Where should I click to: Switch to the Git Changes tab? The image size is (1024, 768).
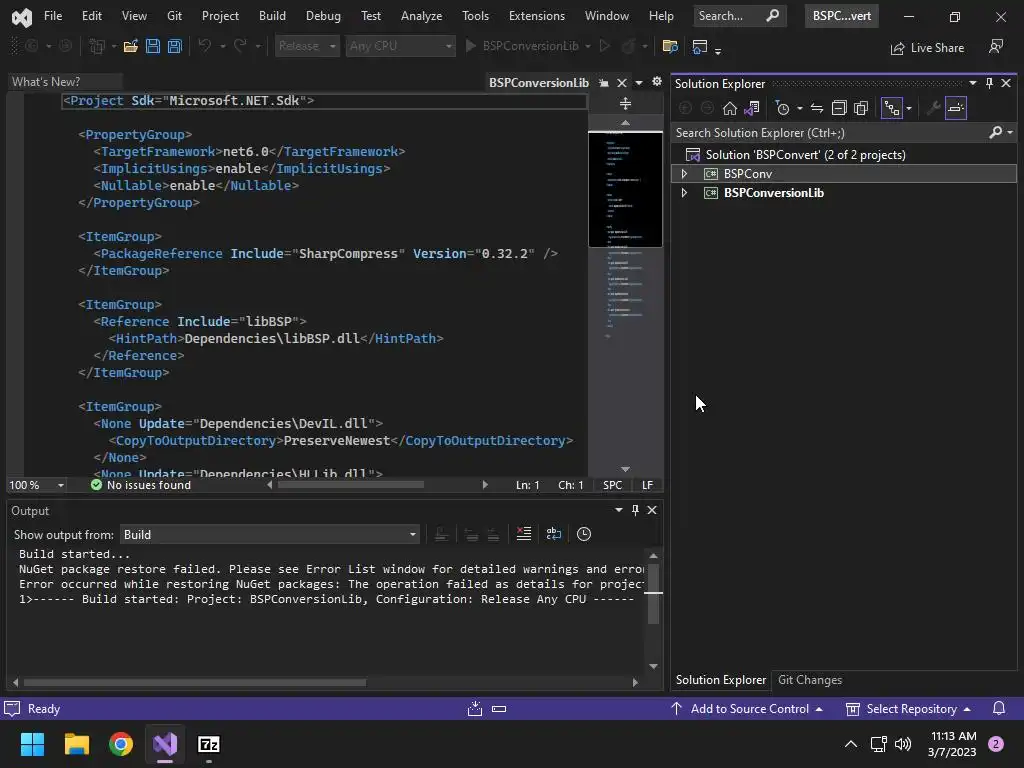click(809, 680)
